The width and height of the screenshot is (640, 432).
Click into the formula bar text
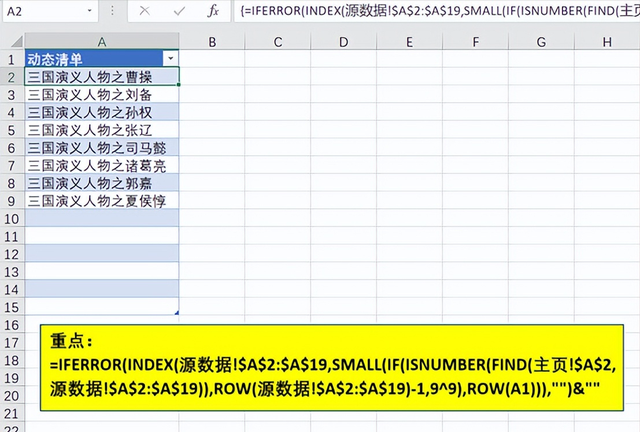pos(436,11)
